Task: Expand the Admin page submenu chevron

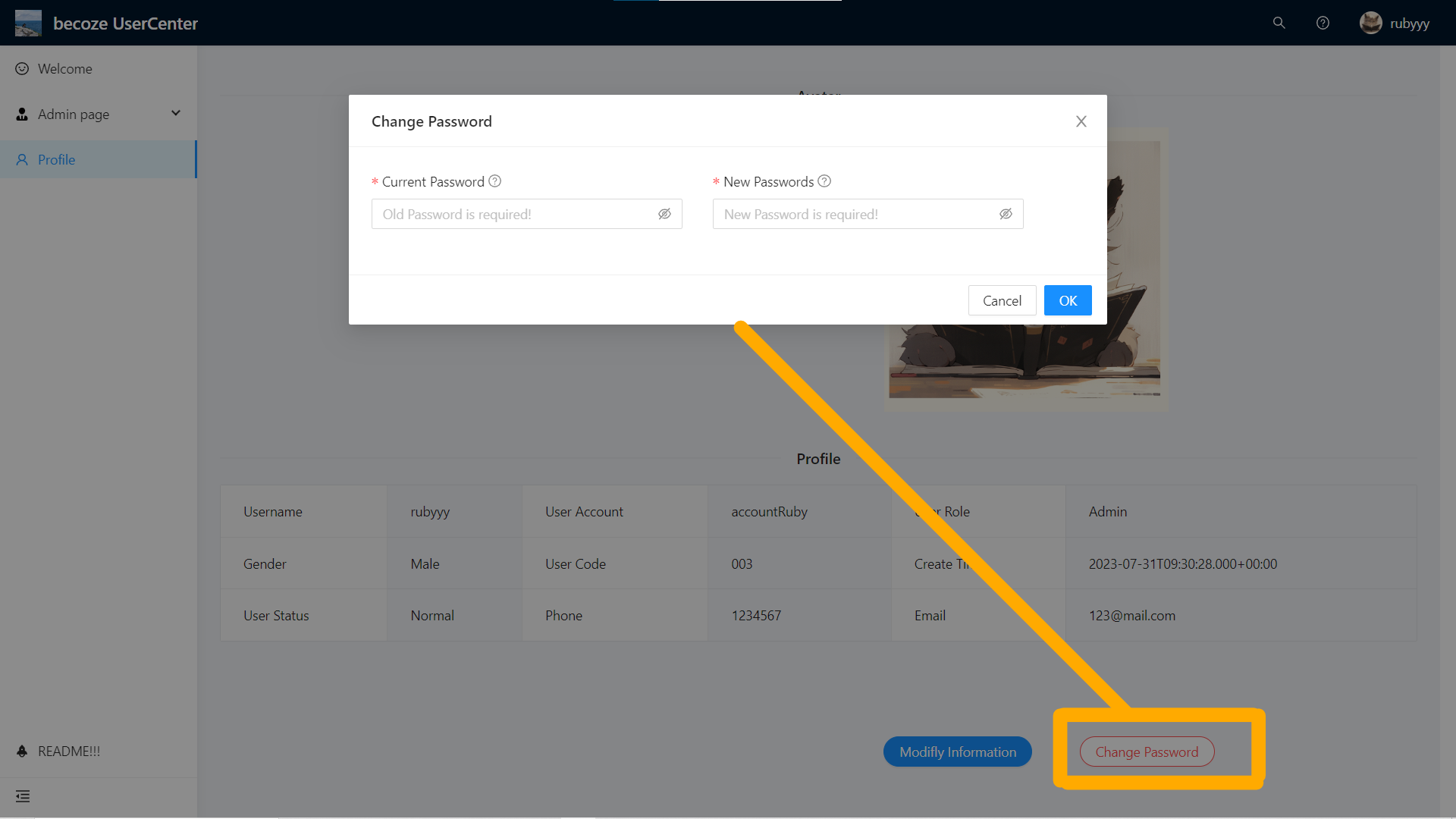Action: [176, 113]
